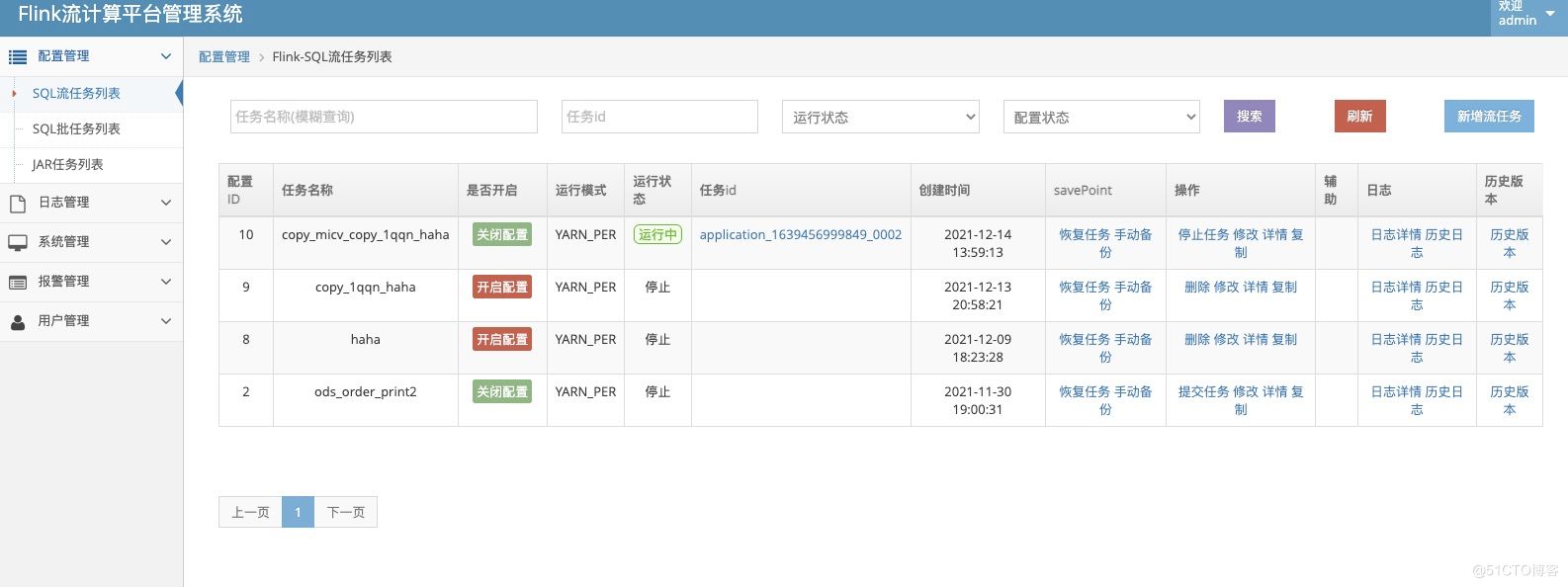1568x587 pixels.
Task: Click 恢复任务 for ods_order_print2 row
Action: tap(1085, 392)
